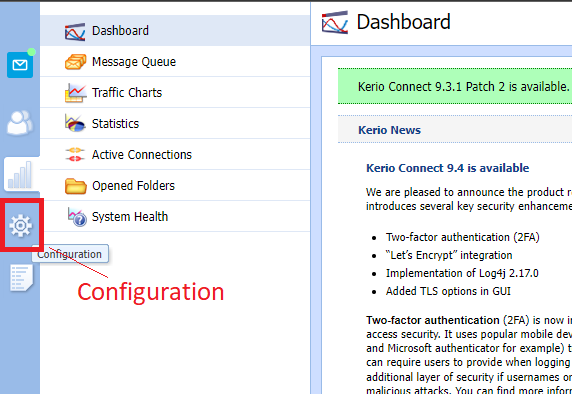Image resolution: width=572 pixels, height=394 pixels.
Task: Click the Kerio Connect 9.3.1 Patch notification
Action: tap(455, 86)
